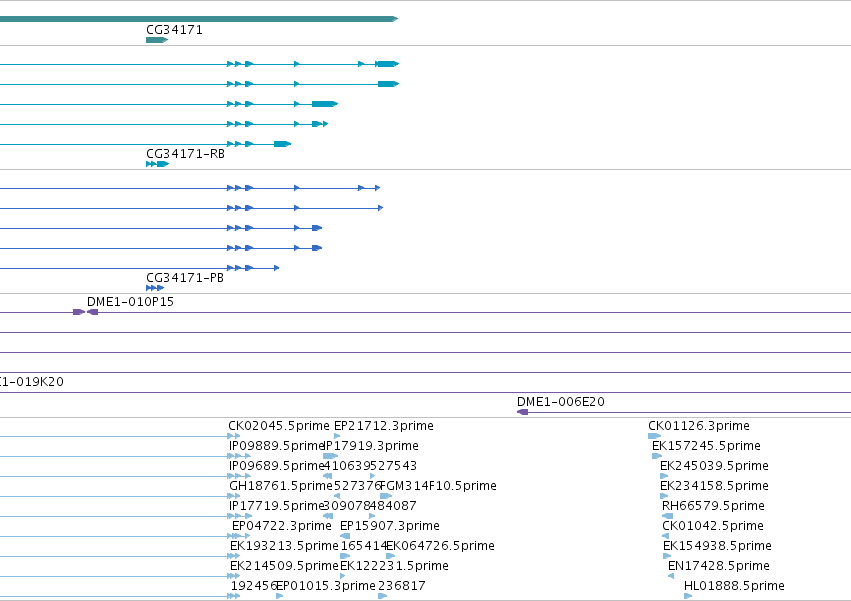Screen dimensions: 851x601
Task: Select the arrow glyph under EN17428.5prime
Action: coord(671,576)
